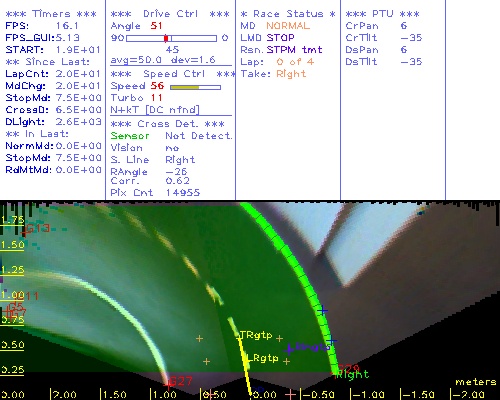This screenshot has height=400, width=500.
Task: Click the red G27 marker
Action: pyautogui.click(x=180, y=381)
